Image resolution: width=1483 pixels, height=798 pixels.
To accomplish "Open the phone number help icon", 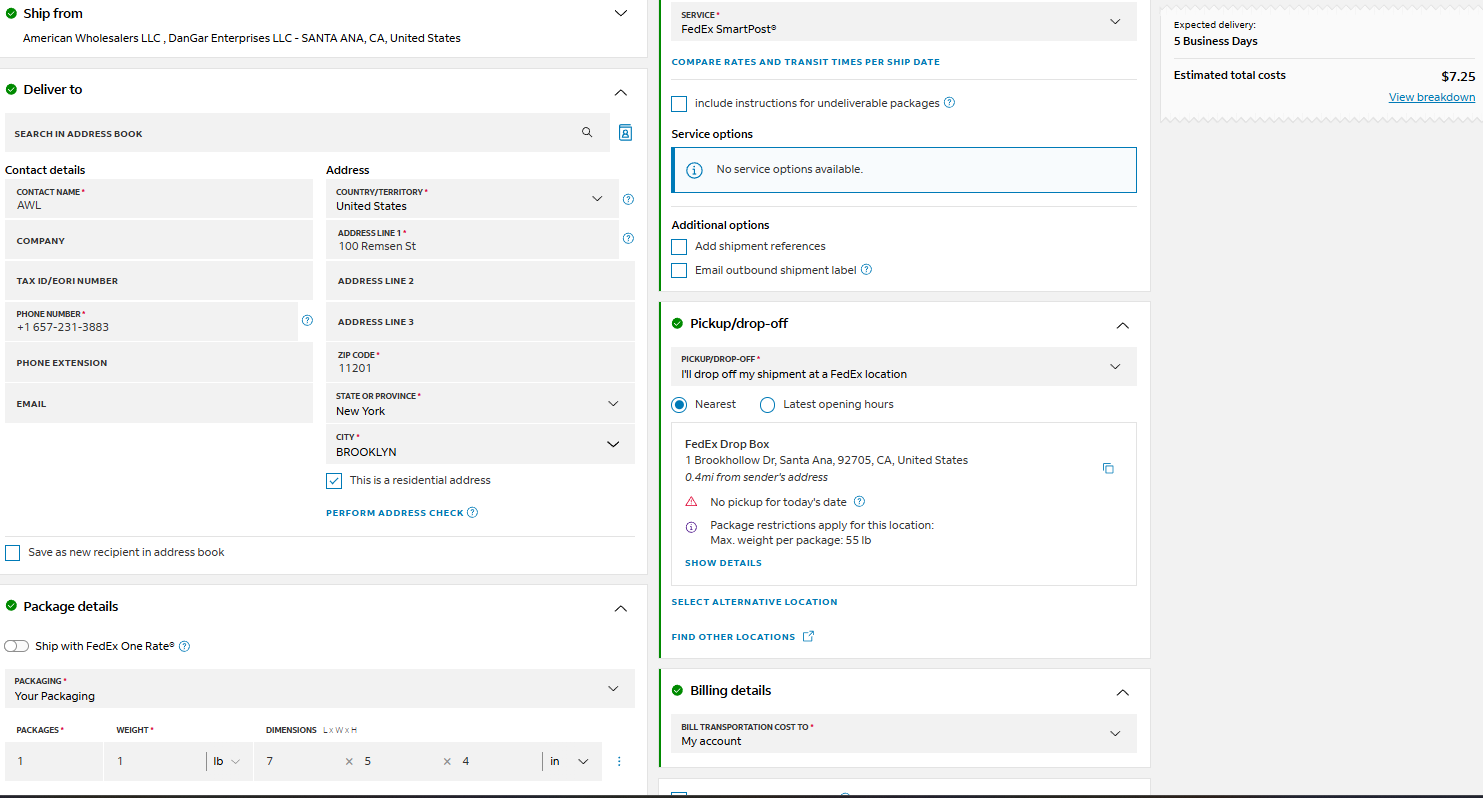I will [307, 320].
